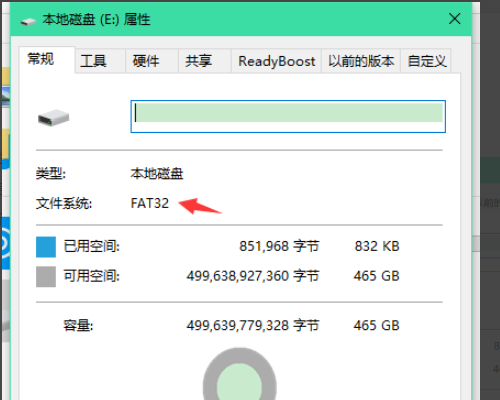Select the 共享 tab

tap(204, 61)
